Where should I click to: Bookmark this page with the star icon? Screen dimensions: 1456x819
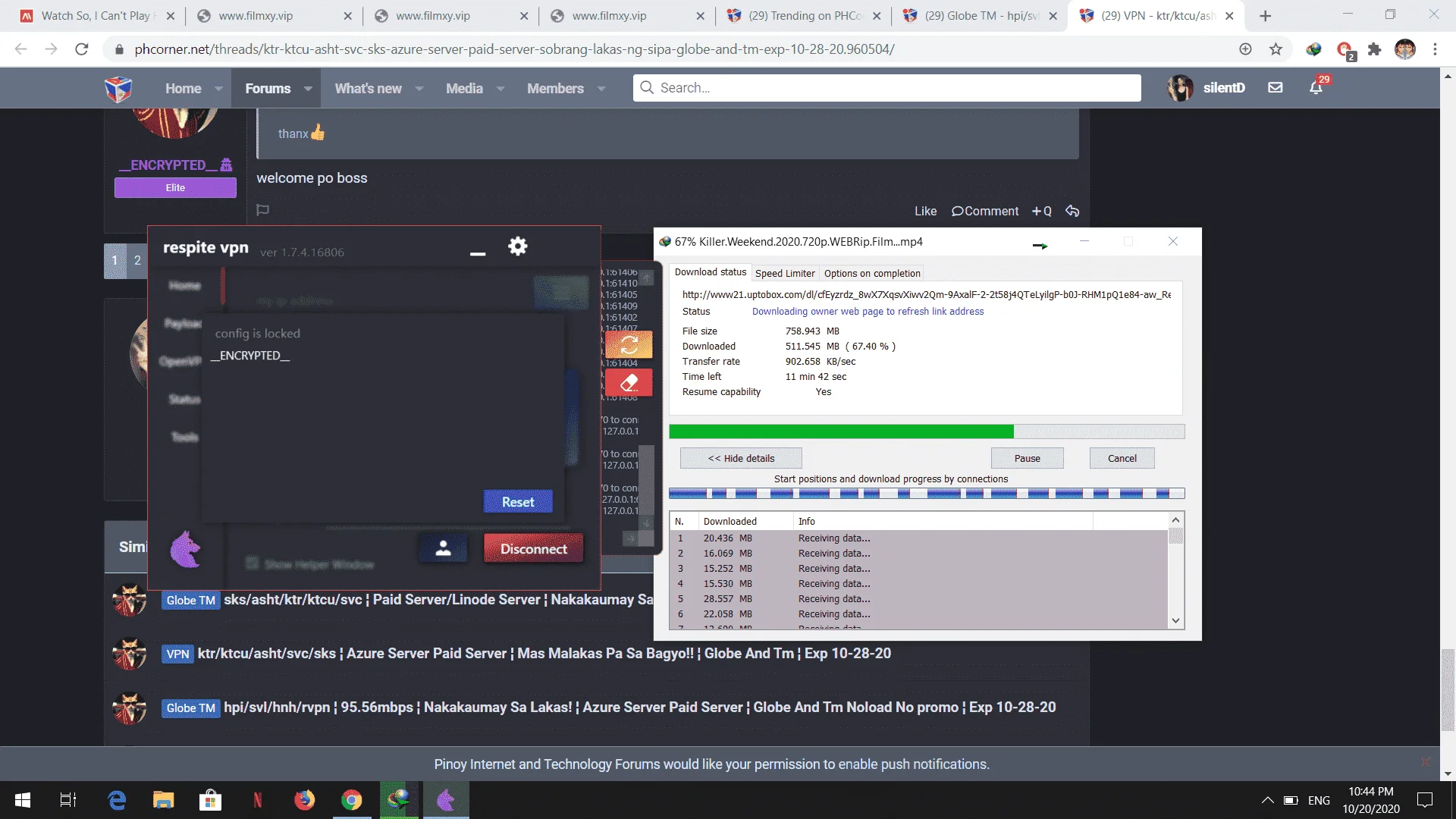click(1276, 49)
